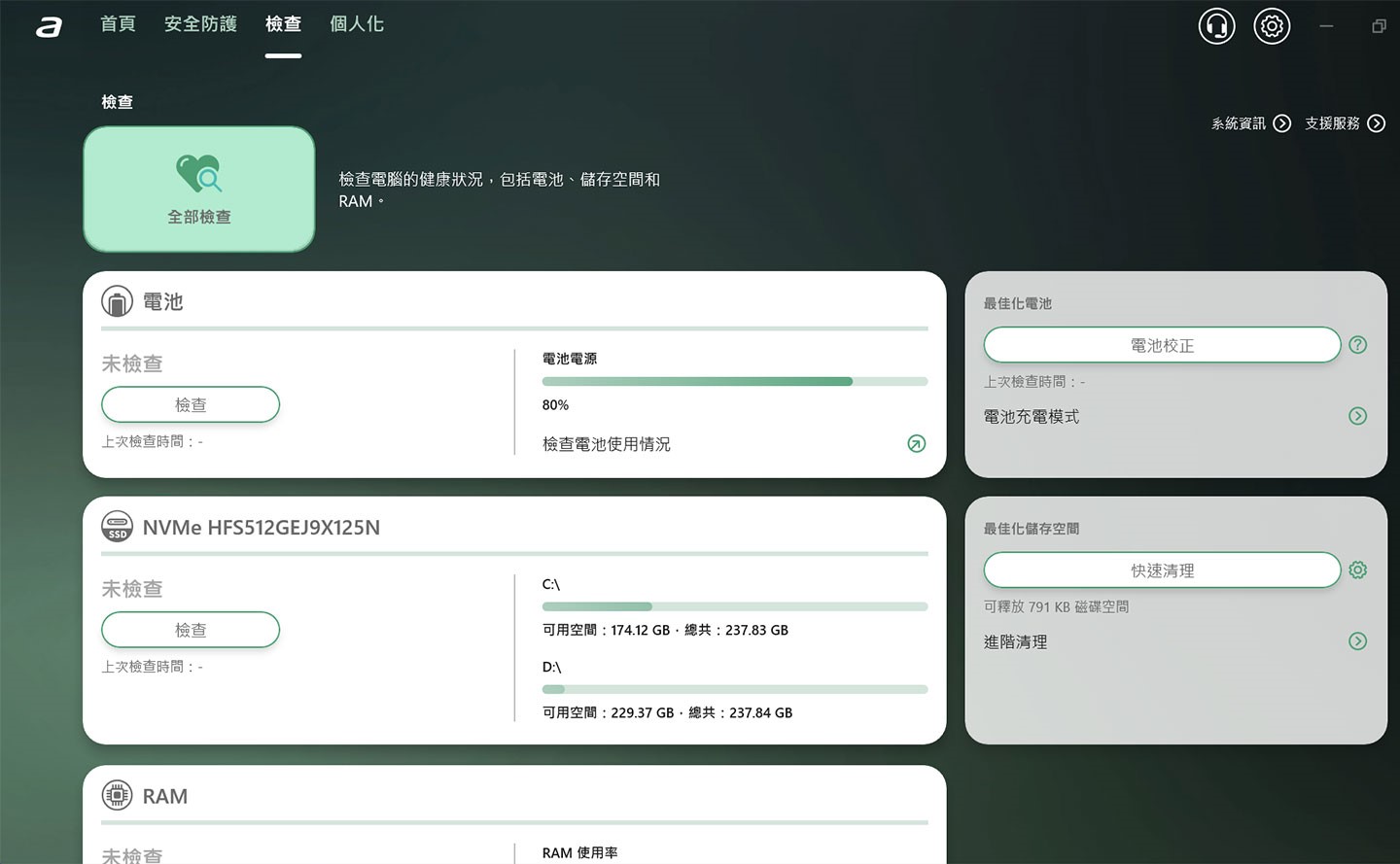
Task: Open the settings gear icon
Action: pyautogui.click(x=1272, y=26)
